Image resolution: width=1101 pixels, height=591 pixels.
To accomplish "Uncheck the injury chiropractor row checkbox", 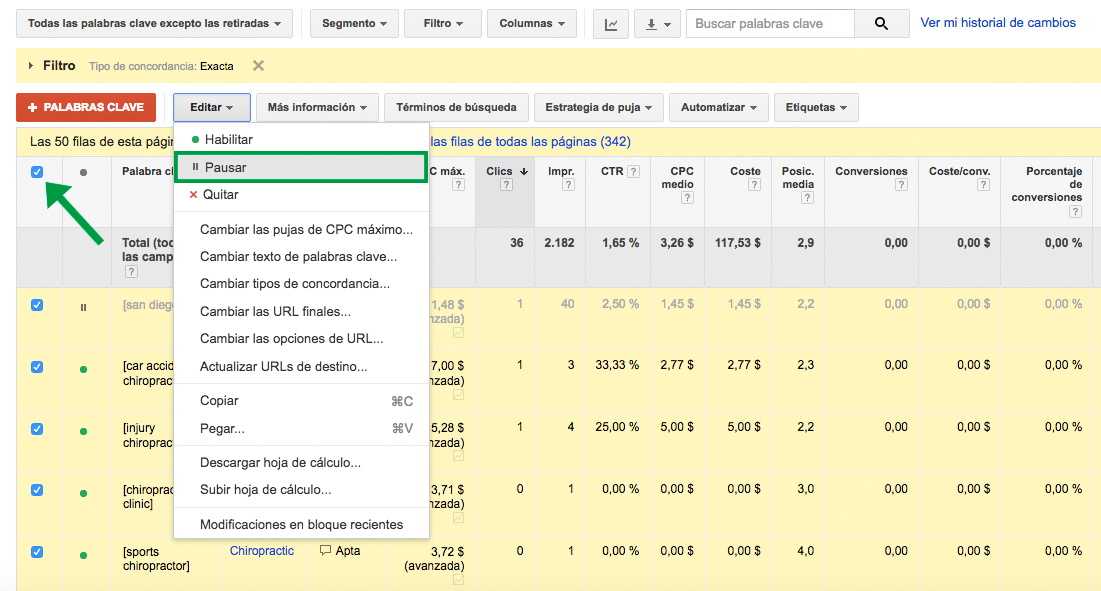I will coord(37,429).
